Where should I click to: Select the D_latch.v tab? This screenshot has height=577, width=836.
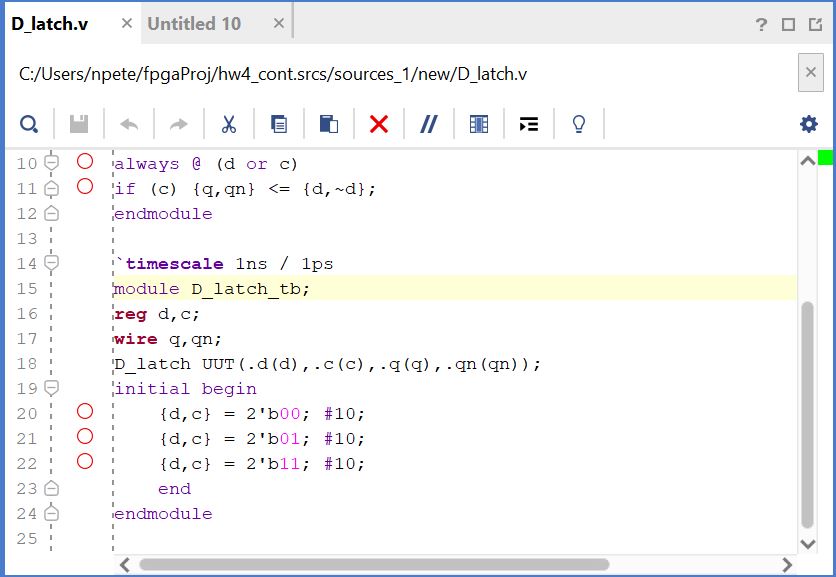(x=50, y=24)
